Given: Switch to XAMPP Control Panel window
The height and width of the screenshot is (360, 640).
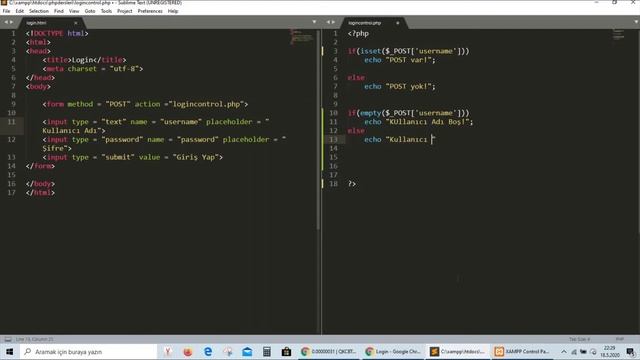Looking at the screenshot, I should click(x=522, y=351).
